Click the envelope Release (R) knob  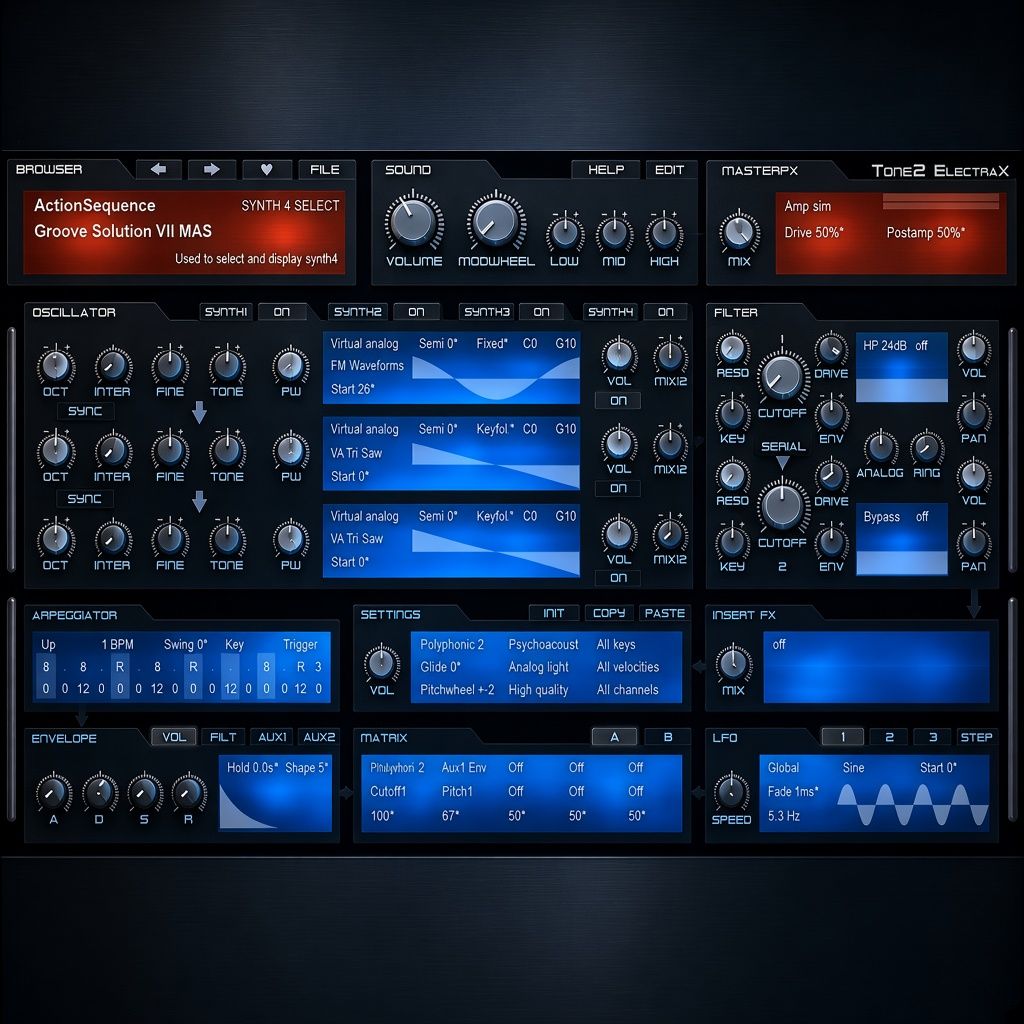[x=188, y=792]
